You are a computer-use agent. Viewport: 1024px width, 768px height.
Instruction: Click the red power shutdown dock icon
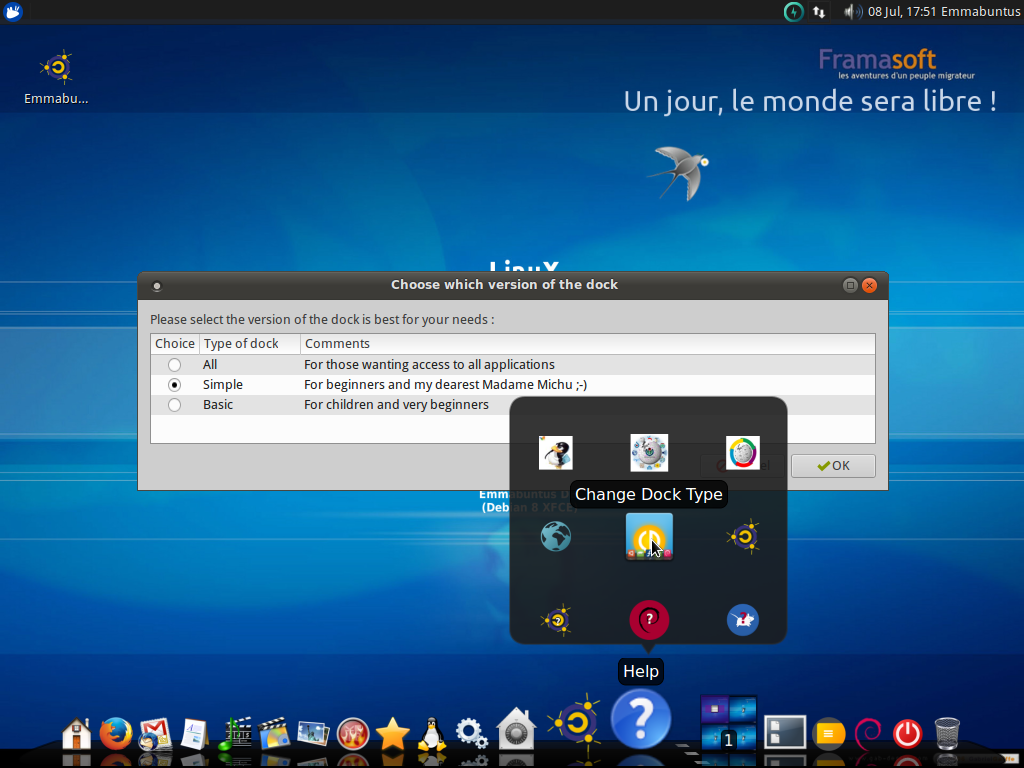[907, 733]
